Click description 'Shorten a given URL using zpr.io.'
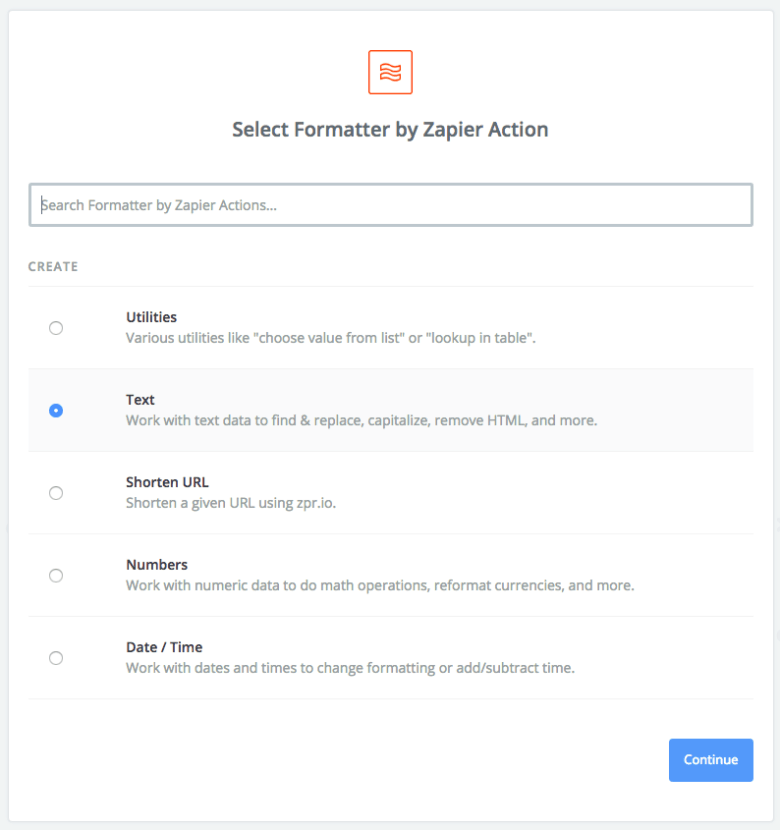 231,503
